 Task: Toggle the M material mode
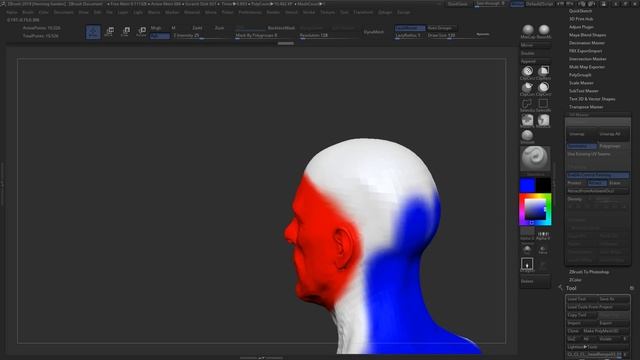coord(173,28)
